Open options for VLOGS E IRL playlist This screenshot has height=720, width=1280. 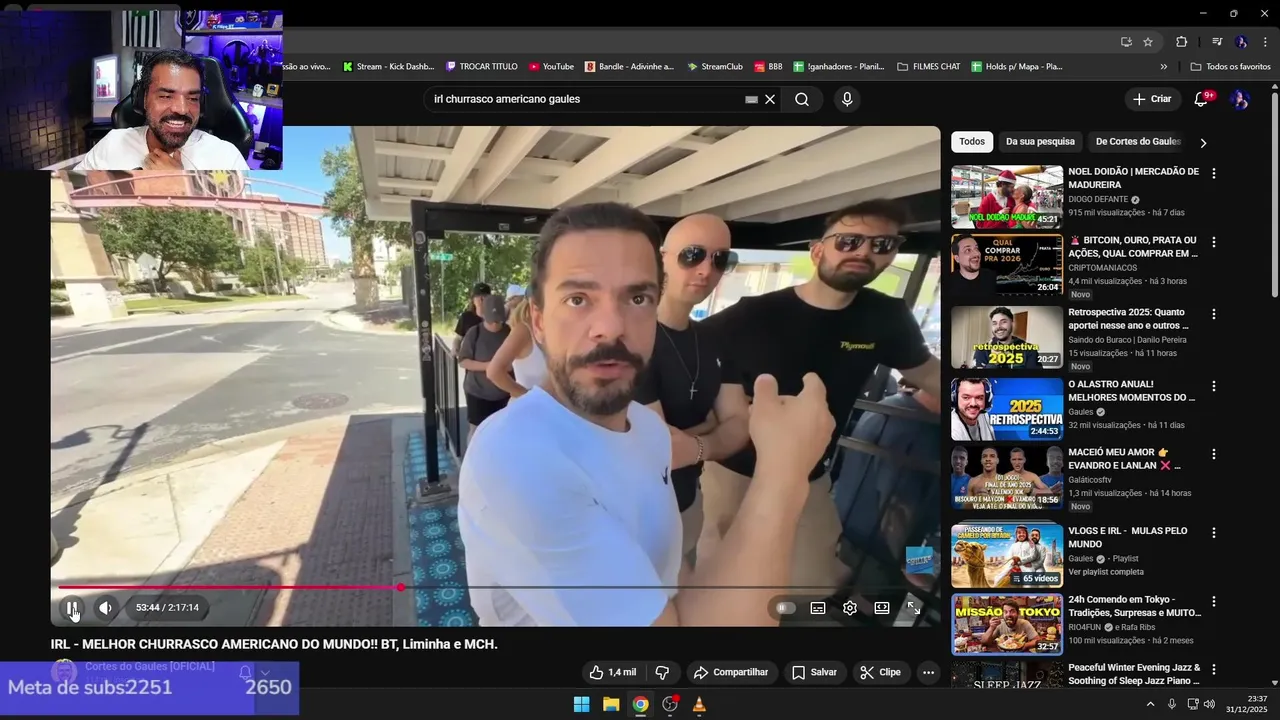click(1214, 533)
